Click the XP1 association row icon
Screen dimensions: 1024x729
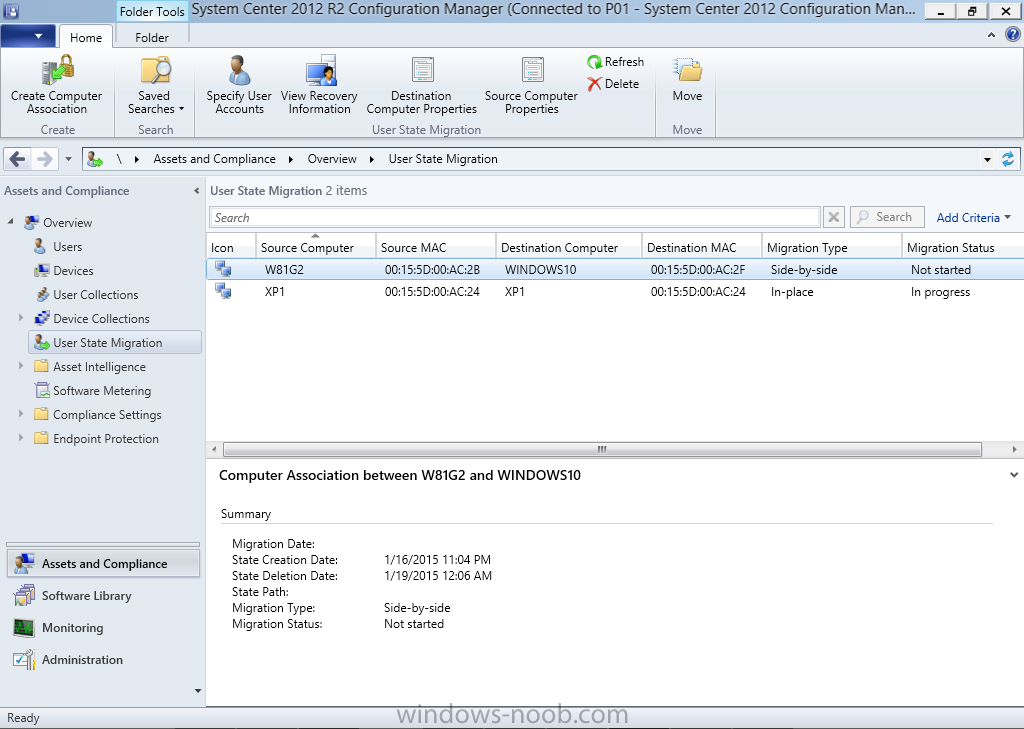click(x=223, y=291)
